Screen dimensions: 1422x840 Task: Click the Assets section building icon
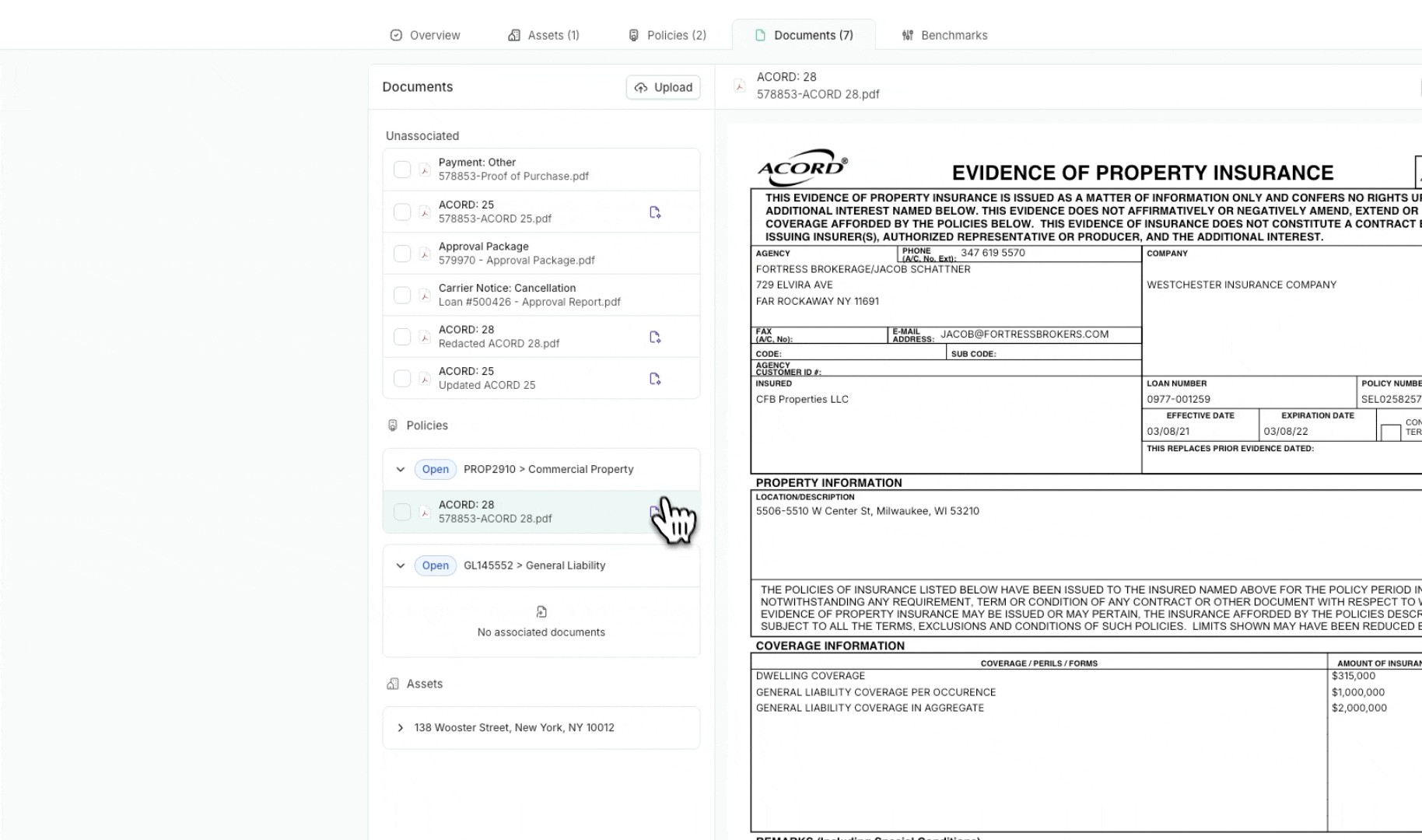point(393,684)
